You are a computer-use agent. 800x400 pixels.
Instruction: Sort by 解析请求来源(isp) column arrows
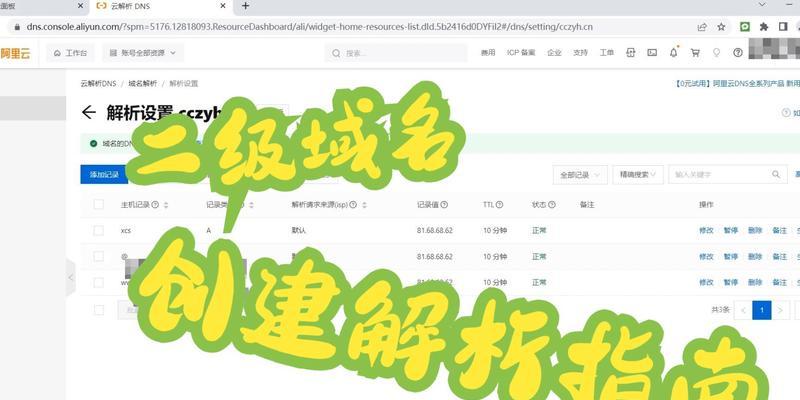[364, 205]
